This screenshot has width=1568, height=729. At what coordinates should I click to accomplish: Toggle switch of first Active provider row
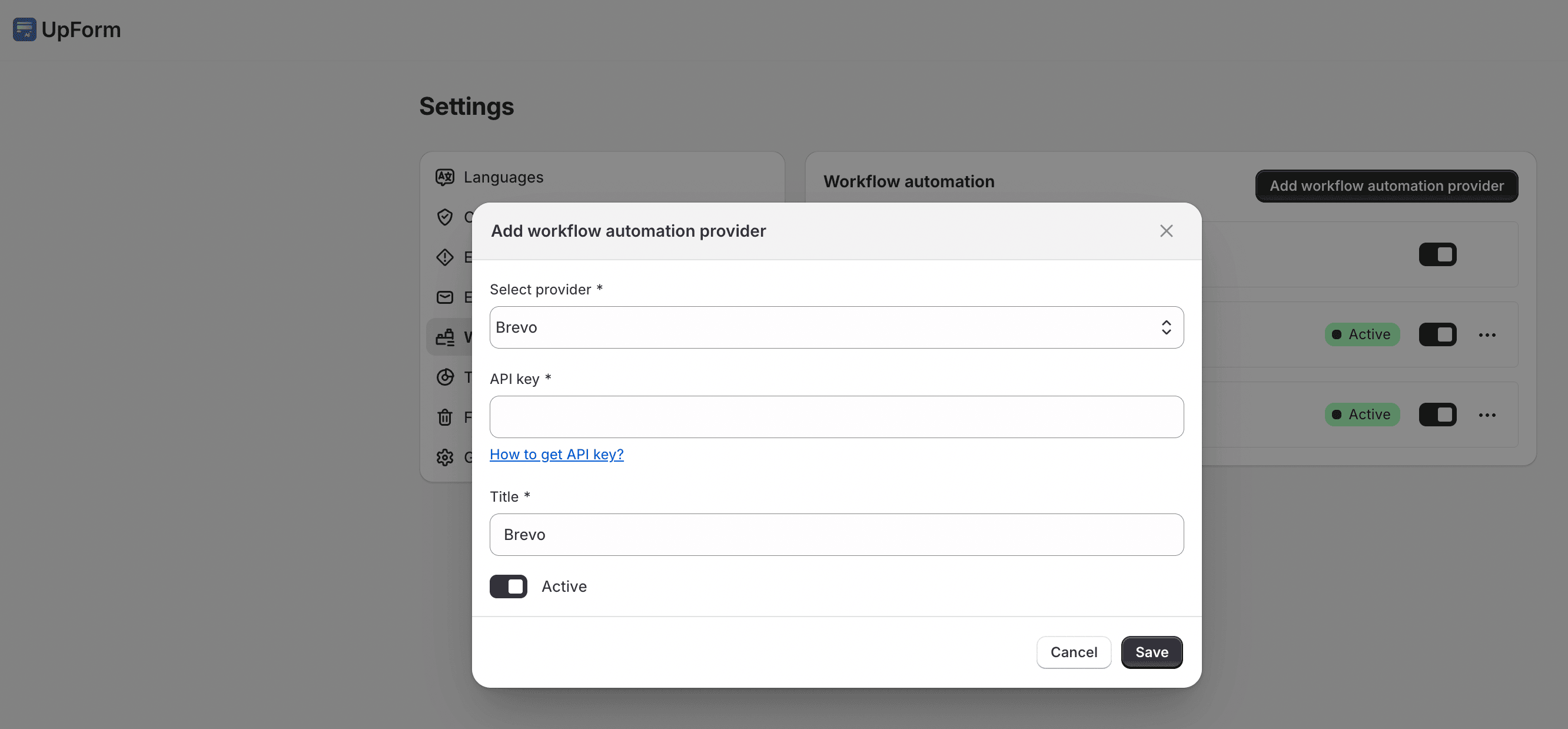point(1437,334)
